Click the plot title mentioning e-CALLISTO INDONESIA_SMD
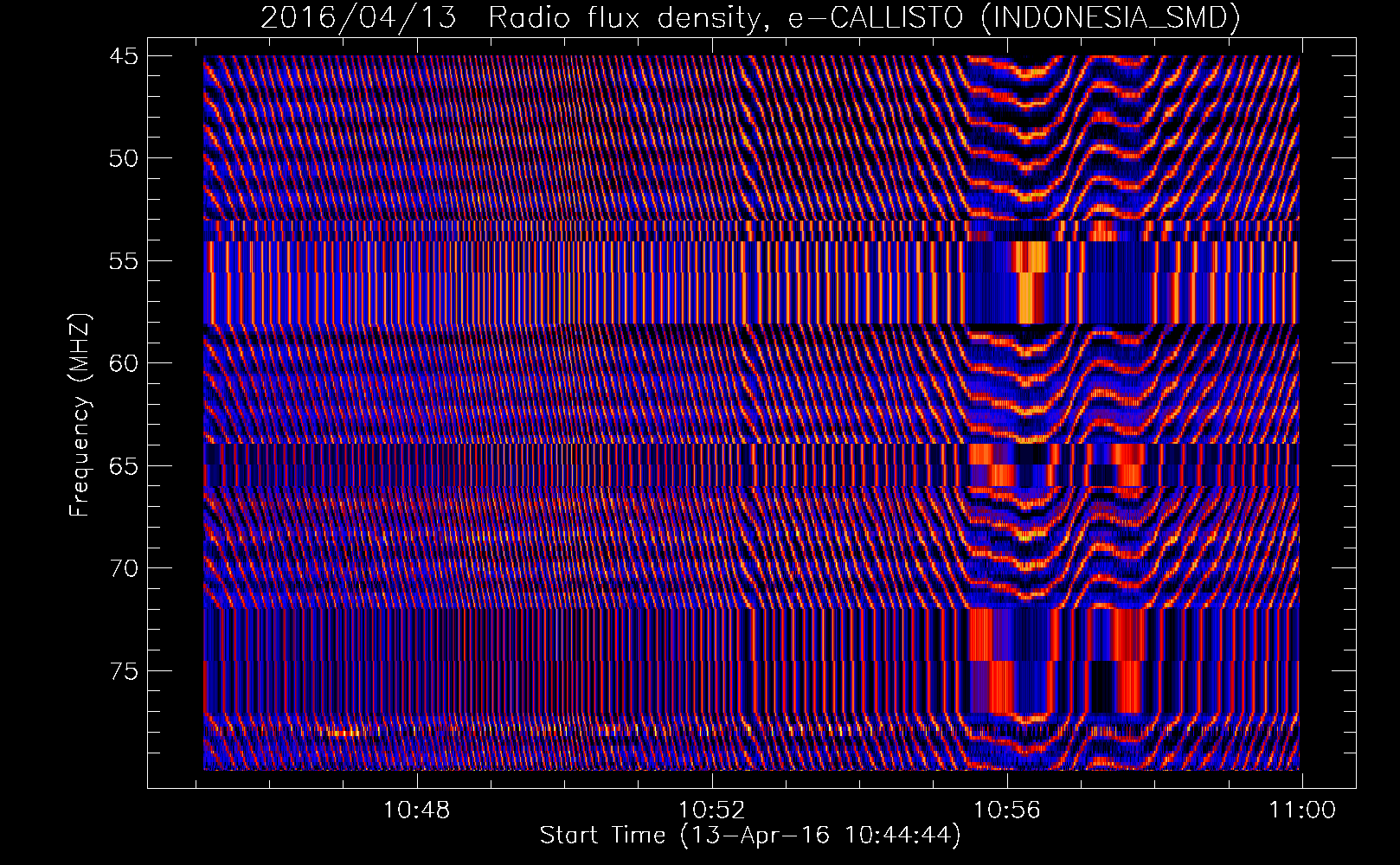This screenshot has width=1400, height=865. [x=750, y=16]
